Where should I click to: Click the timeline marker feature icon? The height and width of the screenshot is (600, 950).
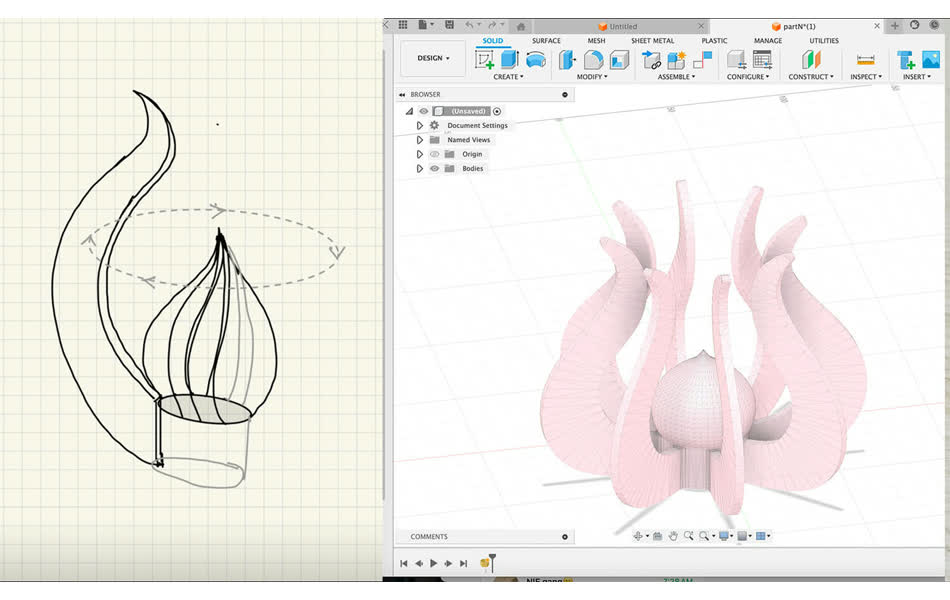(x=486, y=563)
